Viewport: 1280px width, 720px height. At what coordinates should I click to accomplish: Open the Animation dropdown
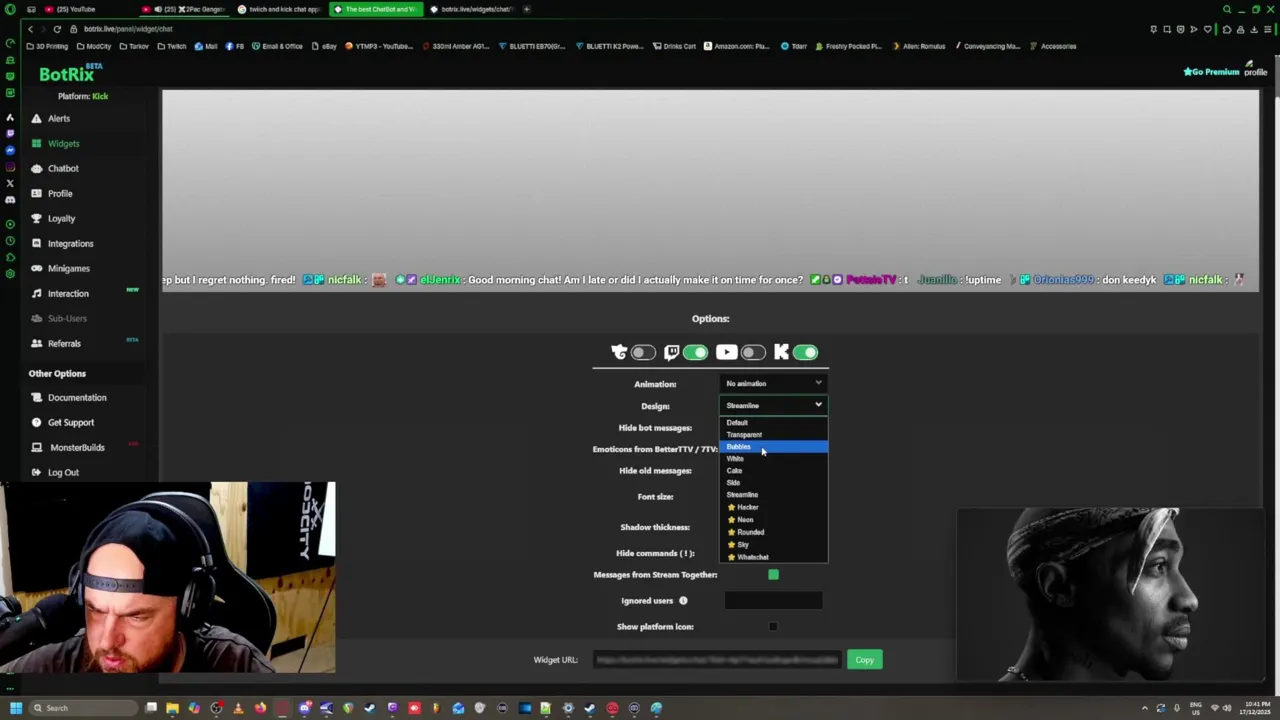click(773, 384)
